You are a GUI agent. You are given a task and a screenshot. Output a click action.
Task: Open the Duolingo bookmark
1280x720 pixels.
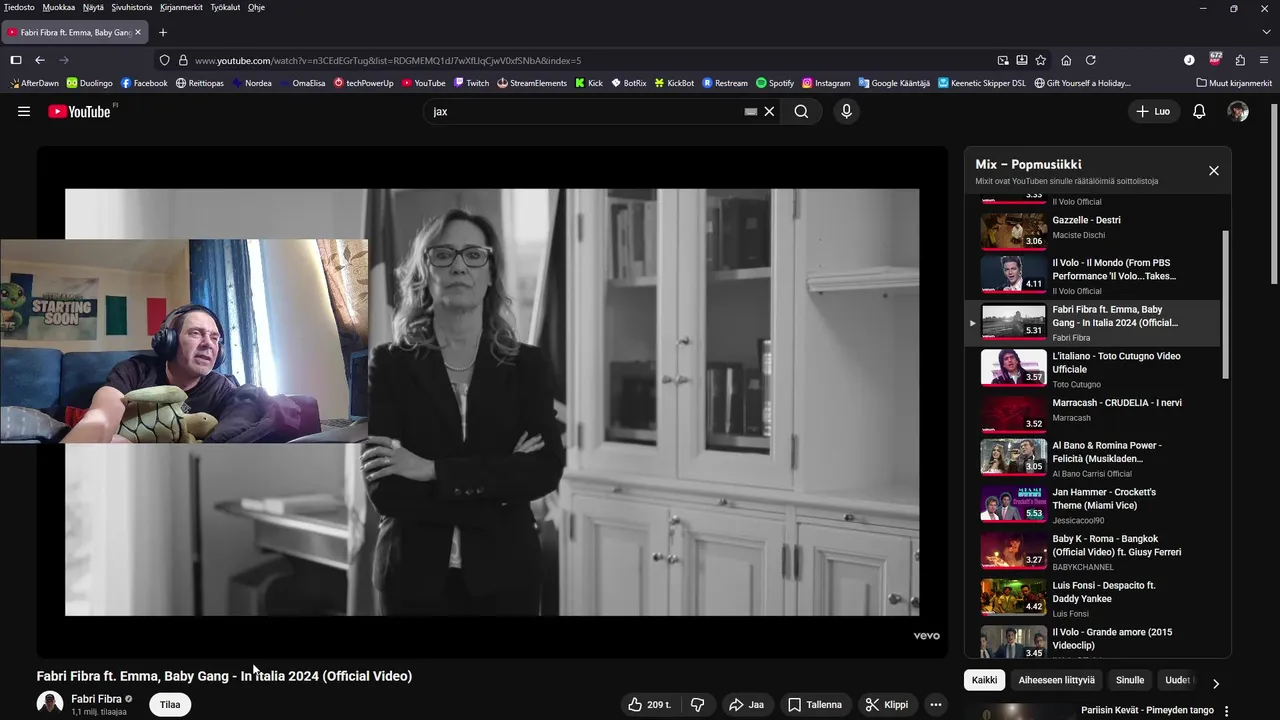pos(89,83)
